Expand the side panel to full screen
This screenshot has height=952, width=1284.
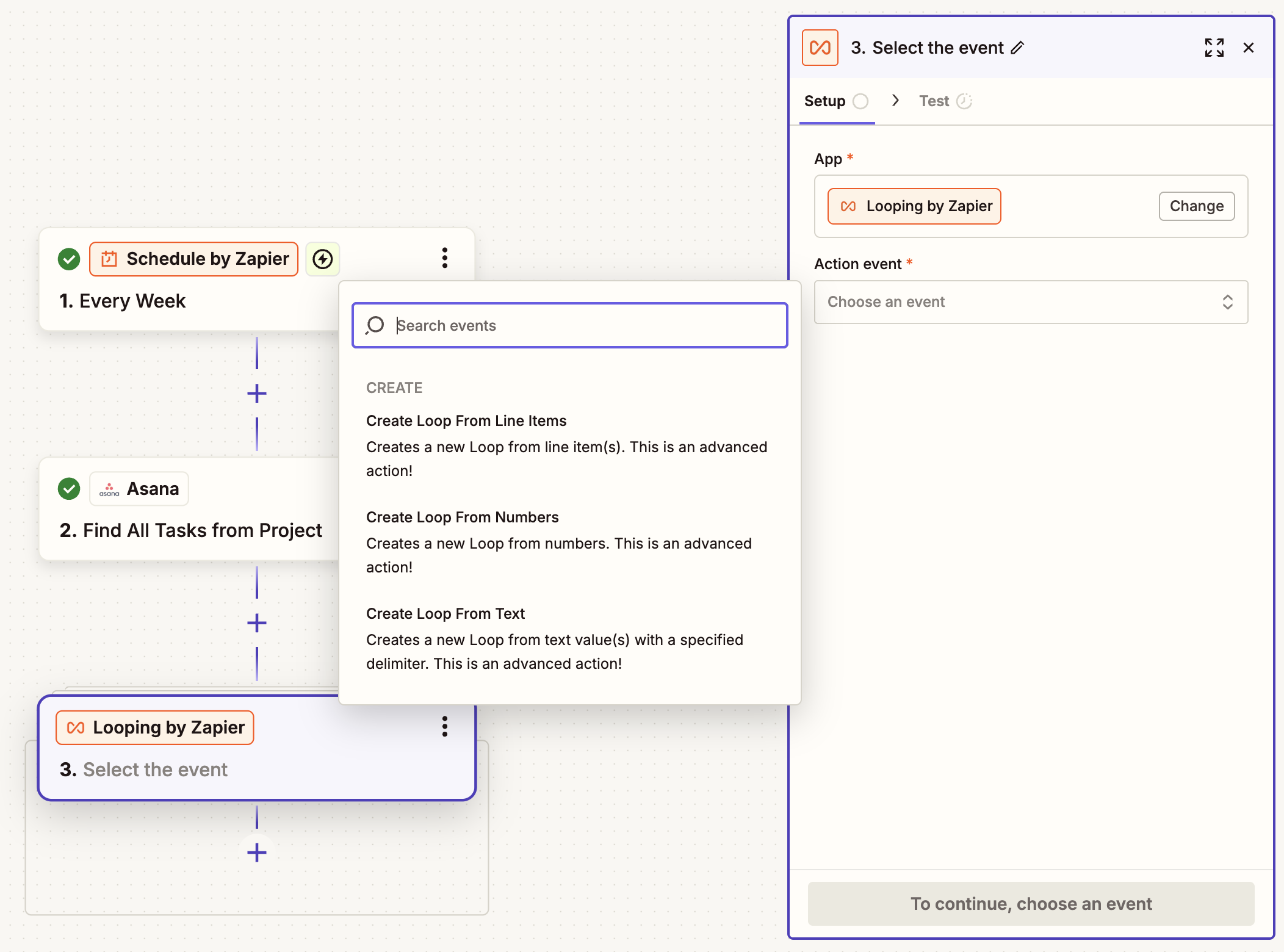click(1214, 48)
